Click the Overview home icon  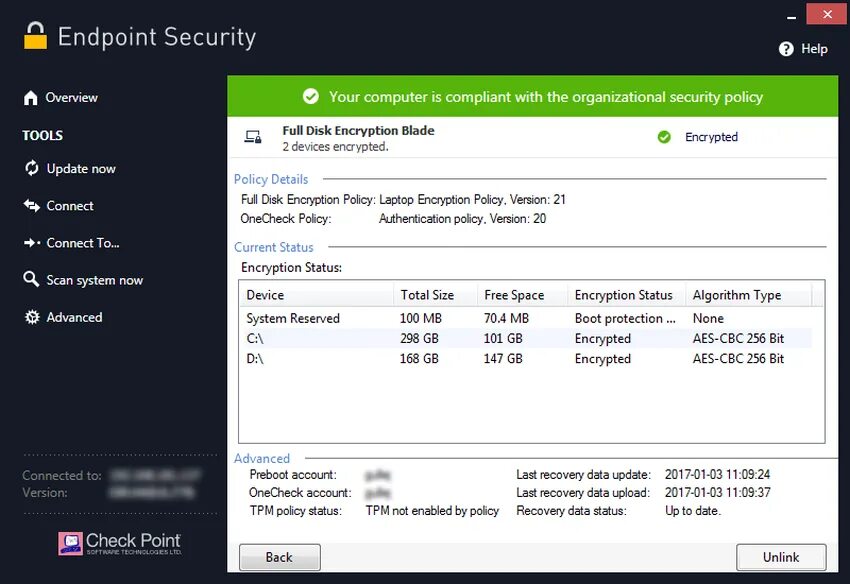31,98
